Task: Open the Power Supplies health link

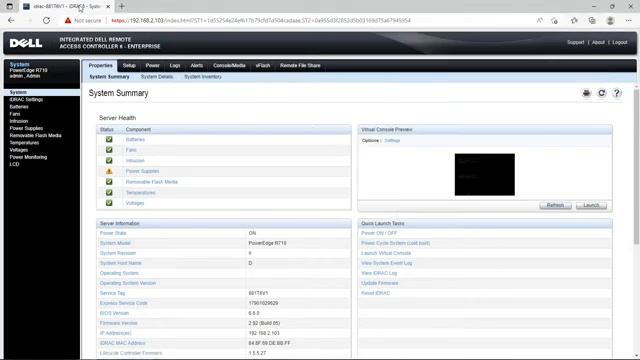Action: pyautogui.click(x=142, y=171)
